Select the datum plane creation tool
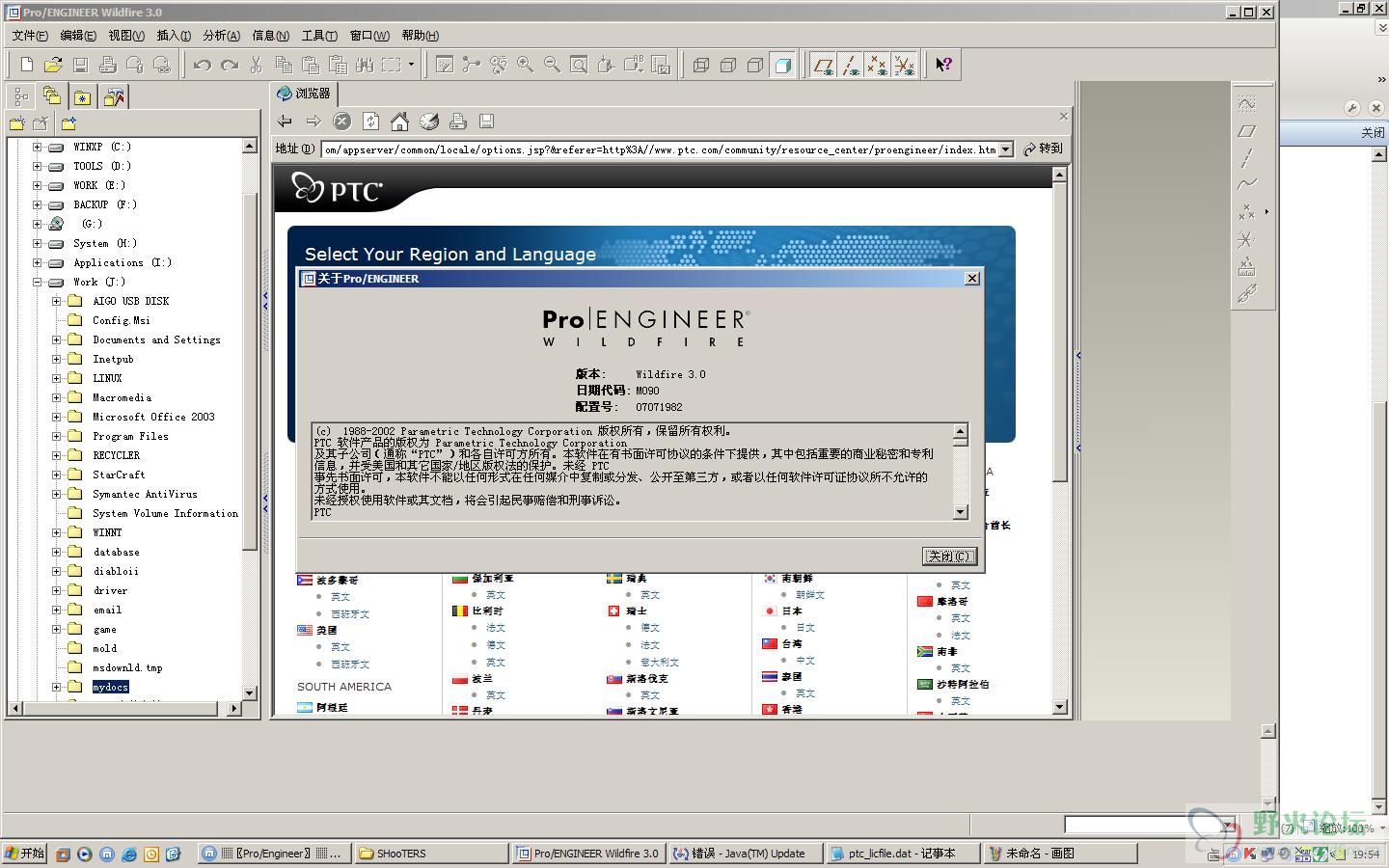1389x868 pixels. (1247, 130)
